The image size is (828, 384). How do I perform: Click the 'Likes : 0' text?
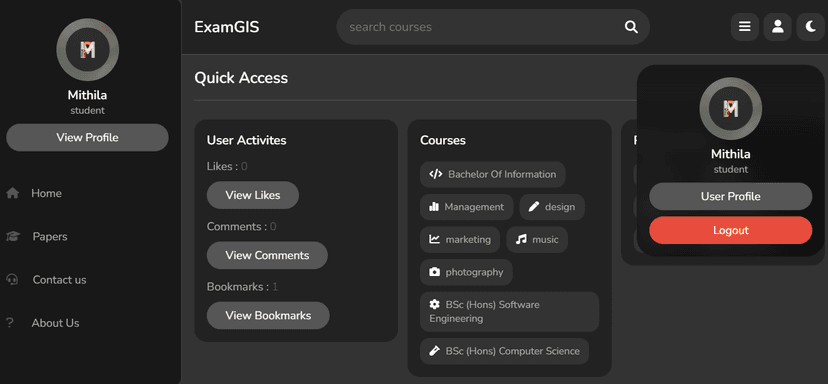(x=227, y=166)
